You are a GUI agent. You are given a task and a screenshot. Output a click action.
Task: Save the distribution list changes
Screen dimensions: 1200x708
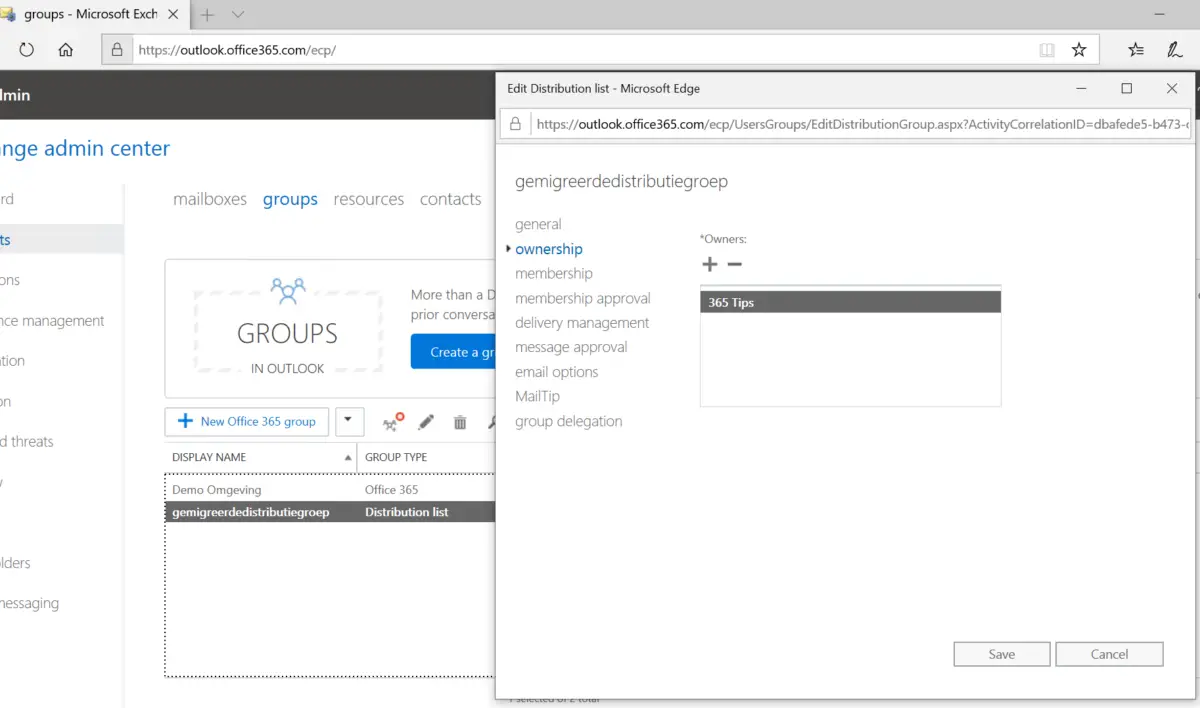point(1001,653)
